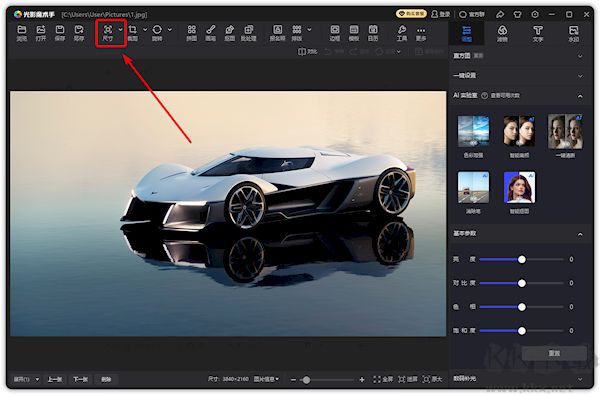
Task: Select the 消除笔 AI eraser thumbnail
Action: (473, 188)
